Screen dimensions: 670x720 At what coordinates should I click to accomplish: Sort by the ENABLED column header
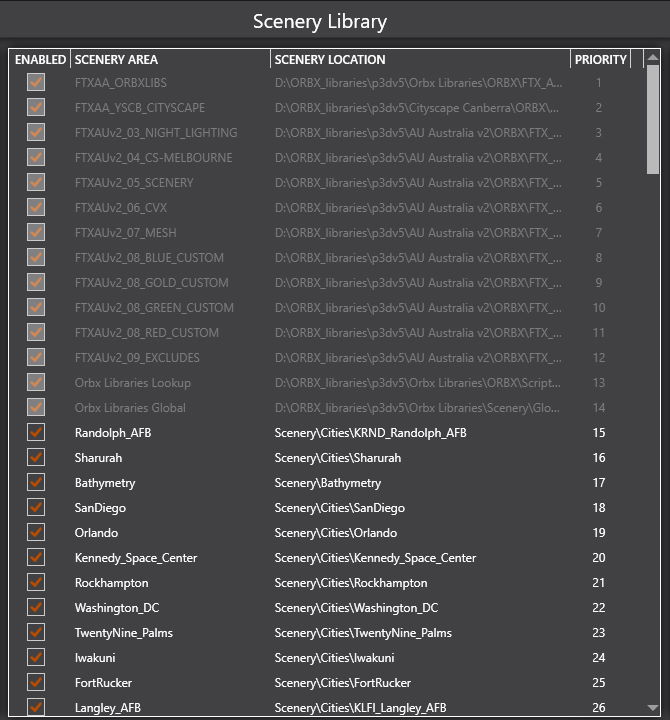point(40,60)
